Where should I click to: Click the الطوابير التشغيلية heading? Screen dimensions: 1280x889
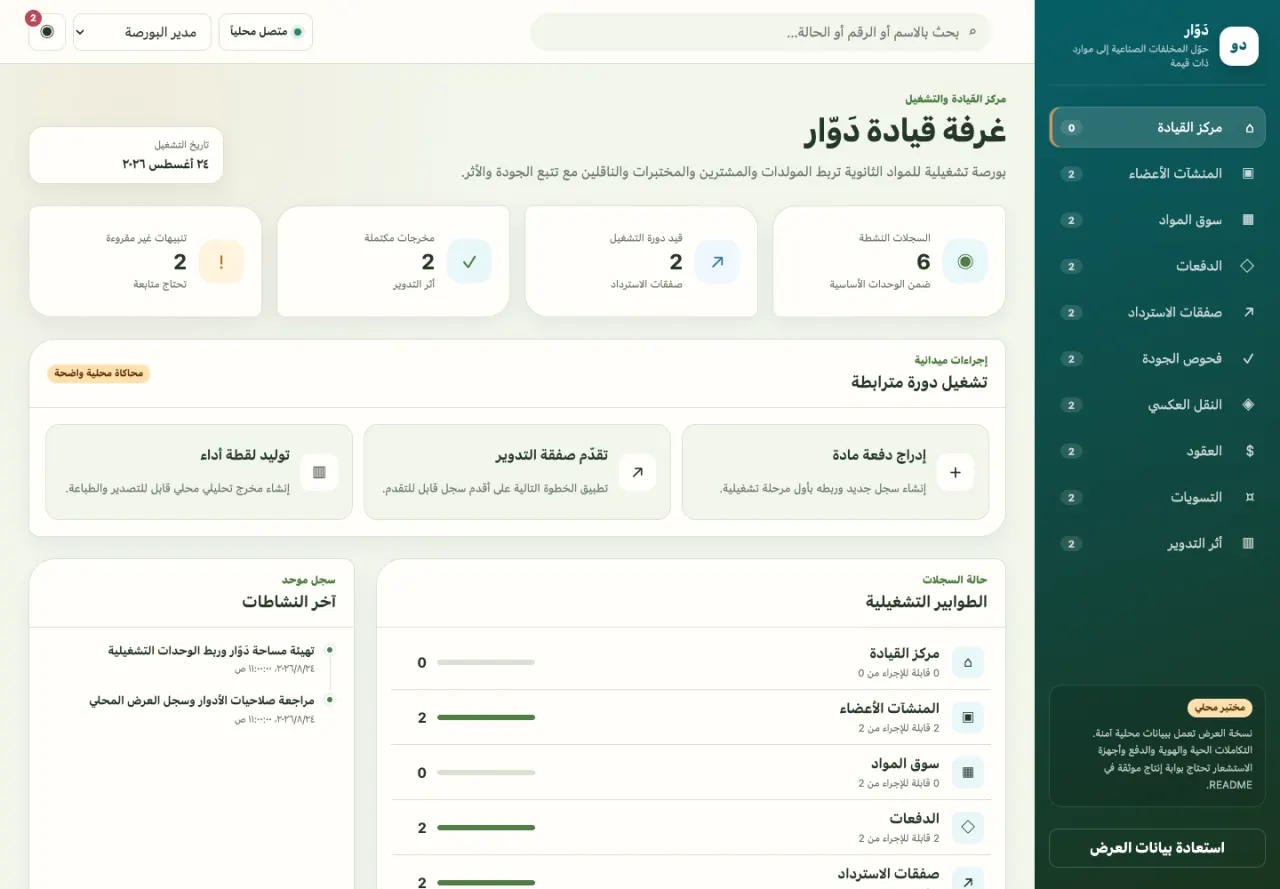[927, 602]
